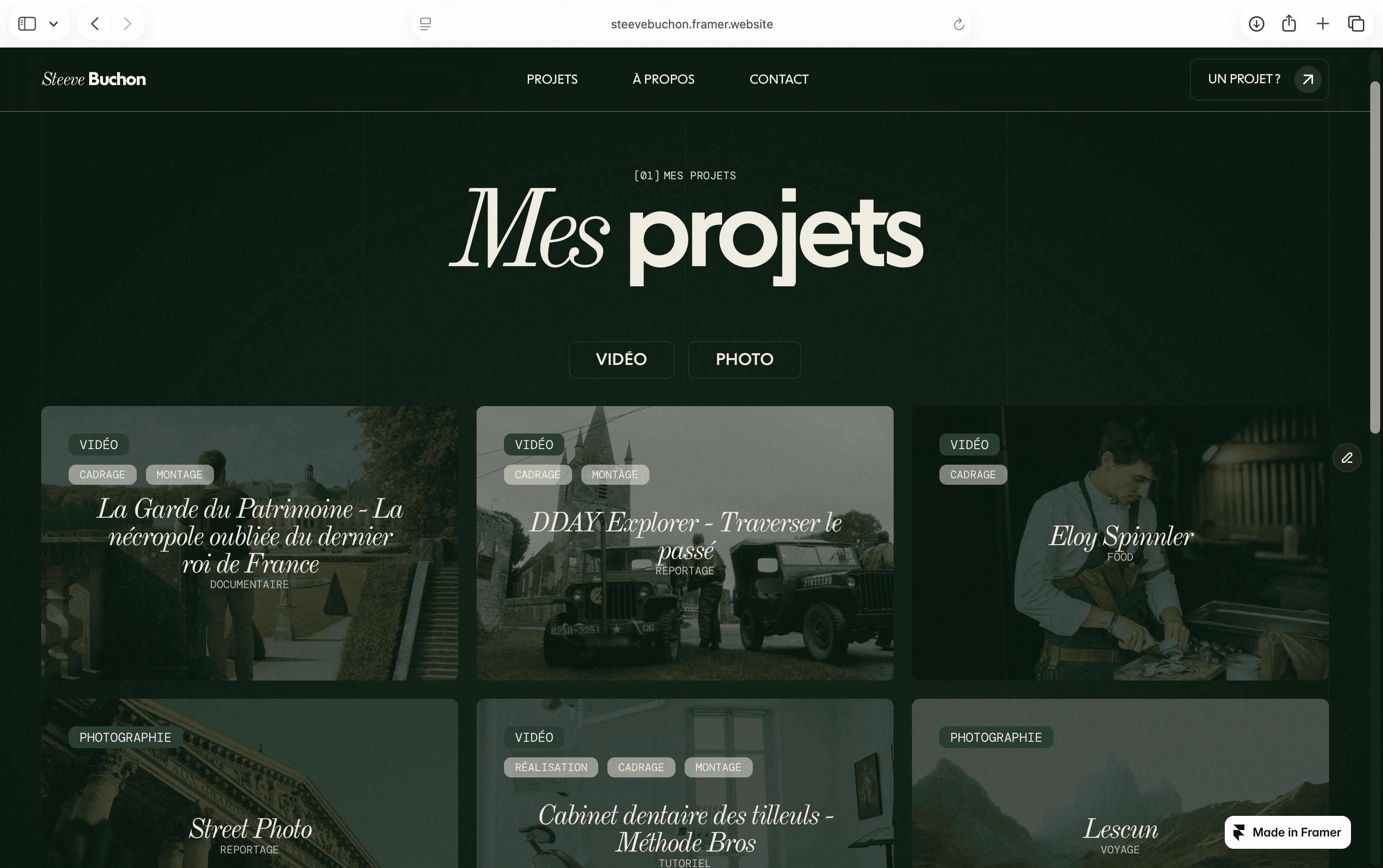
Task: Open the PROJETS menu item
Action: tap(552, 79)
